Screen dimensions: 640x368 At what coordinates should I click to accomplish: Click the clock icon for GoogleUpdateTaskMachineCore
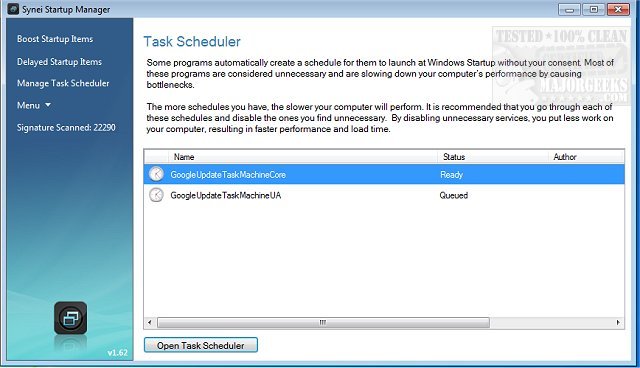tap(156, 174)
